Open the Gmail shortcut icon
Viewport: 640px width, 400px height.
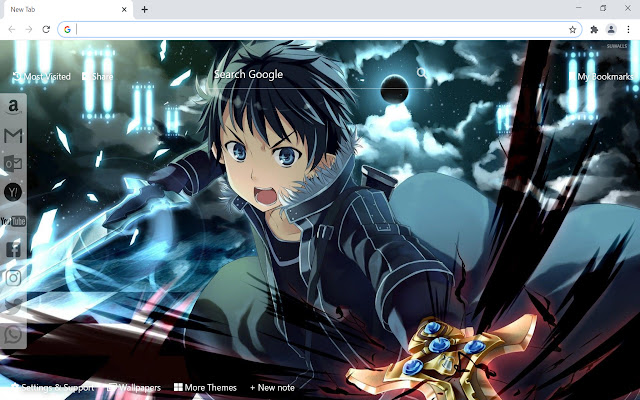pyautogui.click(x=13, y=136)
